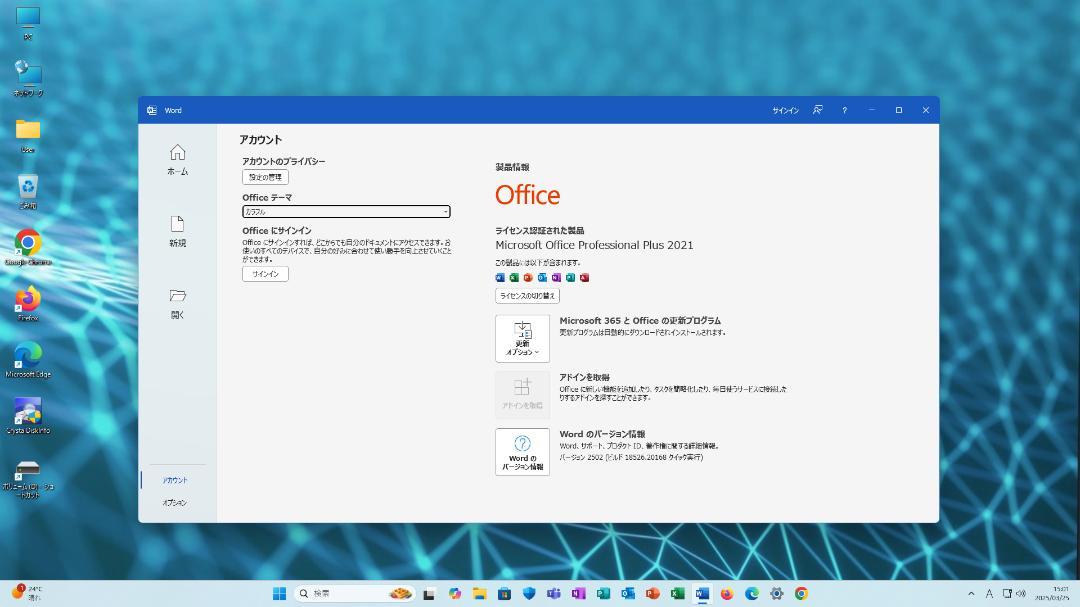Select the ボリューム (D) shortcut on desktop

pyautogui.click(x=28, y=479)
